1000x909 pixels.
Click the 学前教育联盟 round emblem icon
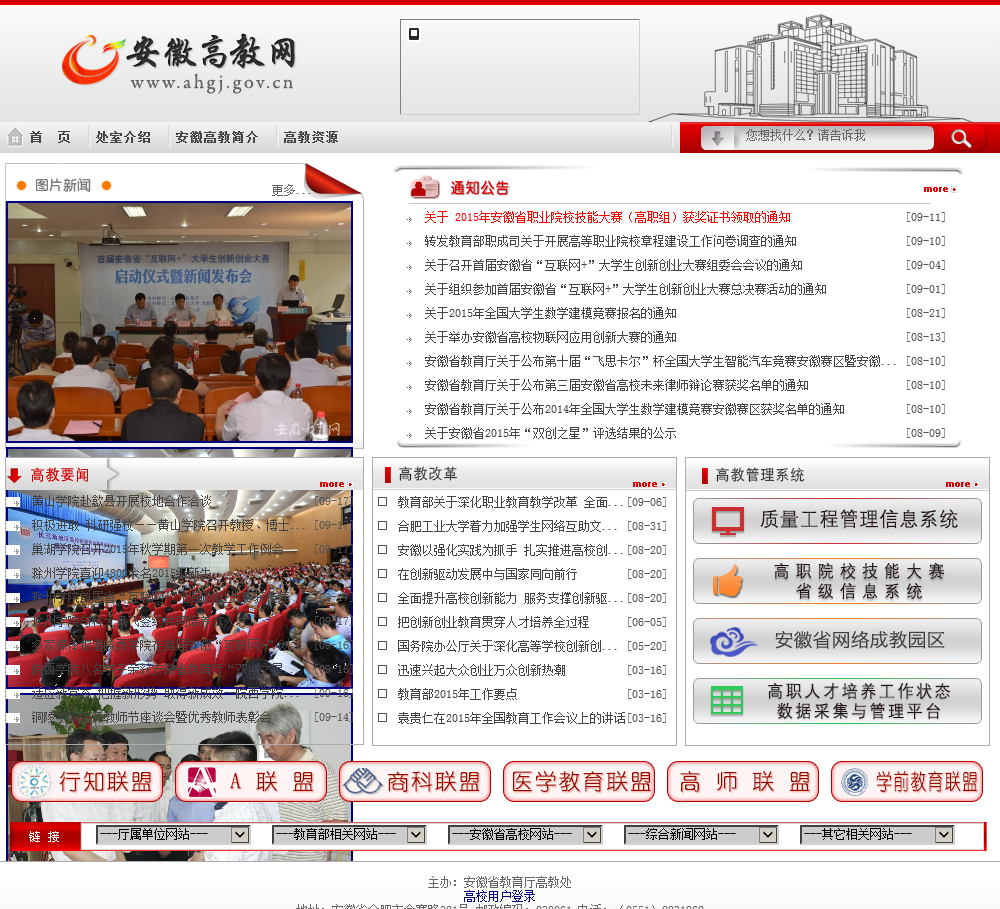pyautogui.click(x=854, y=782)
